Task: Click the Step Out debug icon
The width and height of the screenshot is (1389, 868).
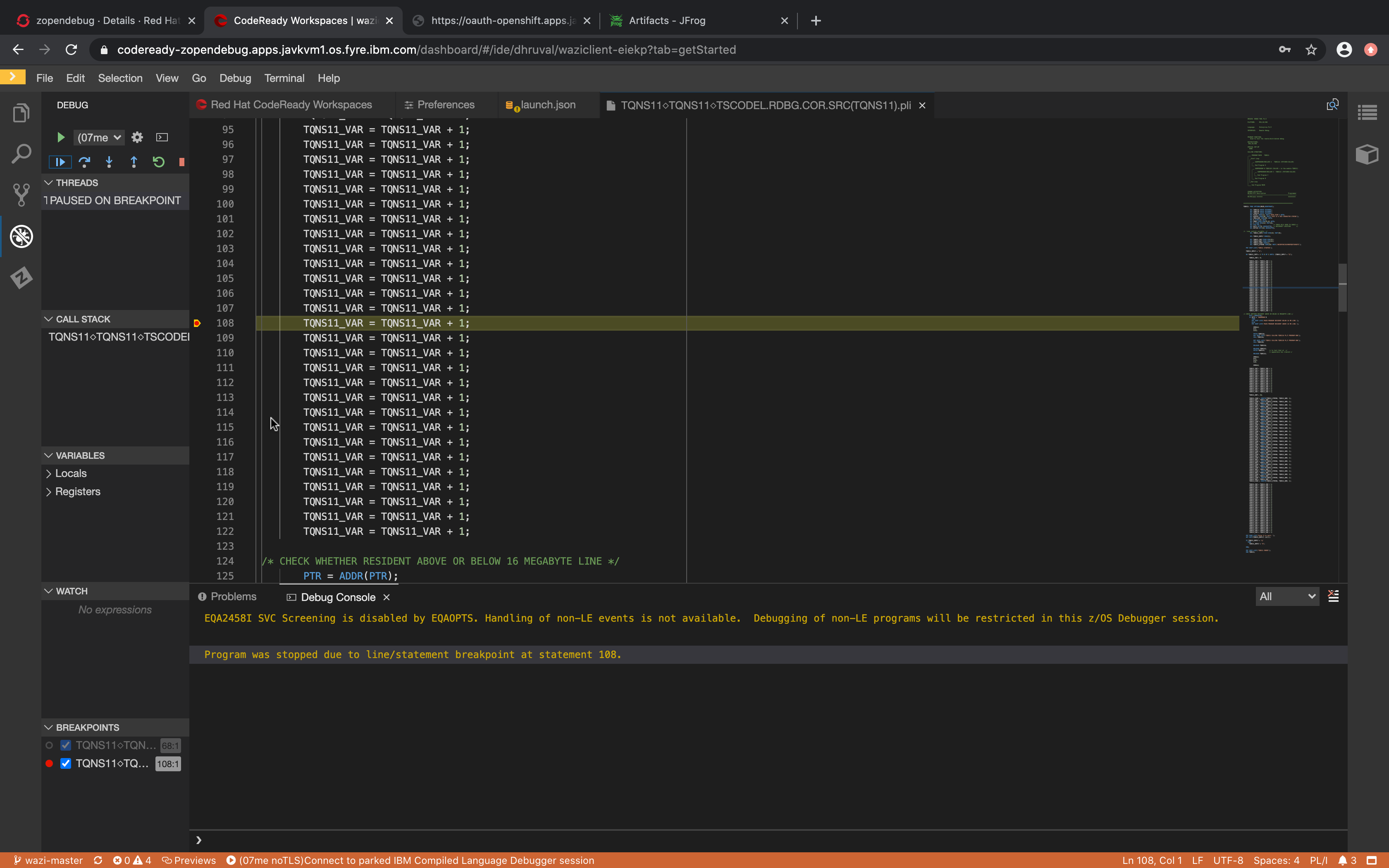Action: 134,162
